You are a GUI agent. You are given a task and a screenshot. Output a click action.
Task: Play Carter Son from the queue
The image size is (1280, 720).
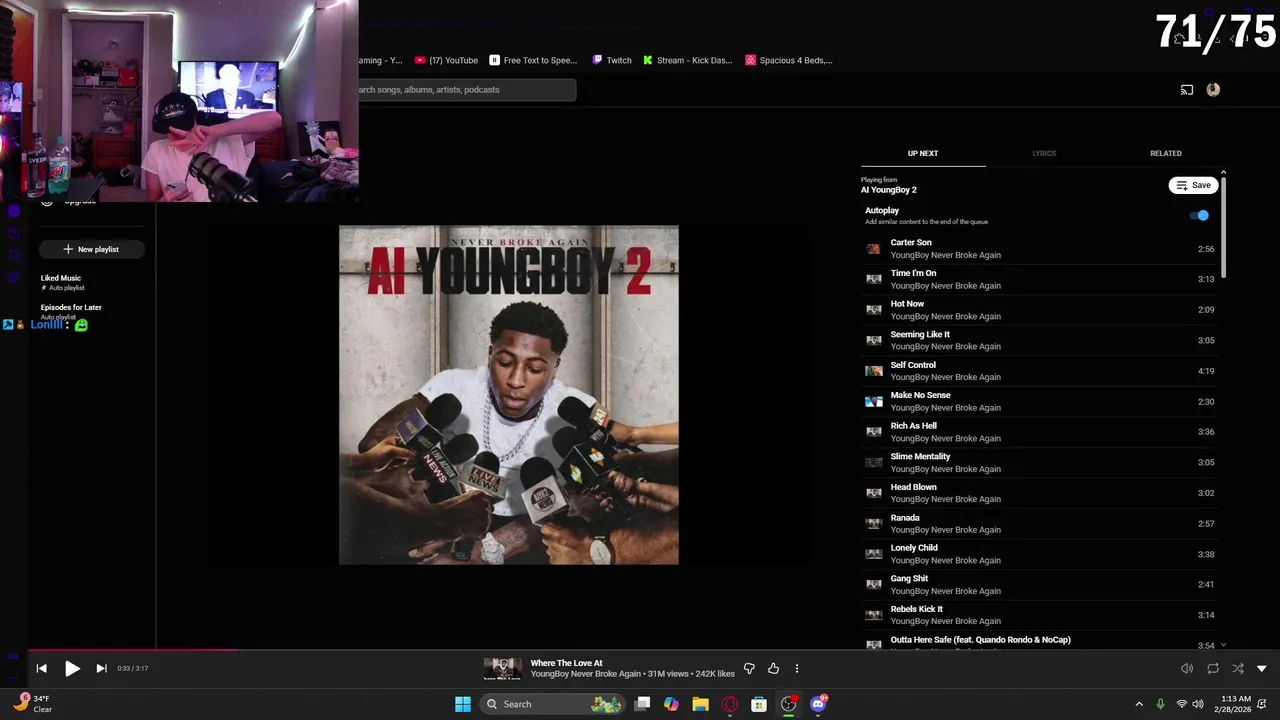coord(1040,248)
